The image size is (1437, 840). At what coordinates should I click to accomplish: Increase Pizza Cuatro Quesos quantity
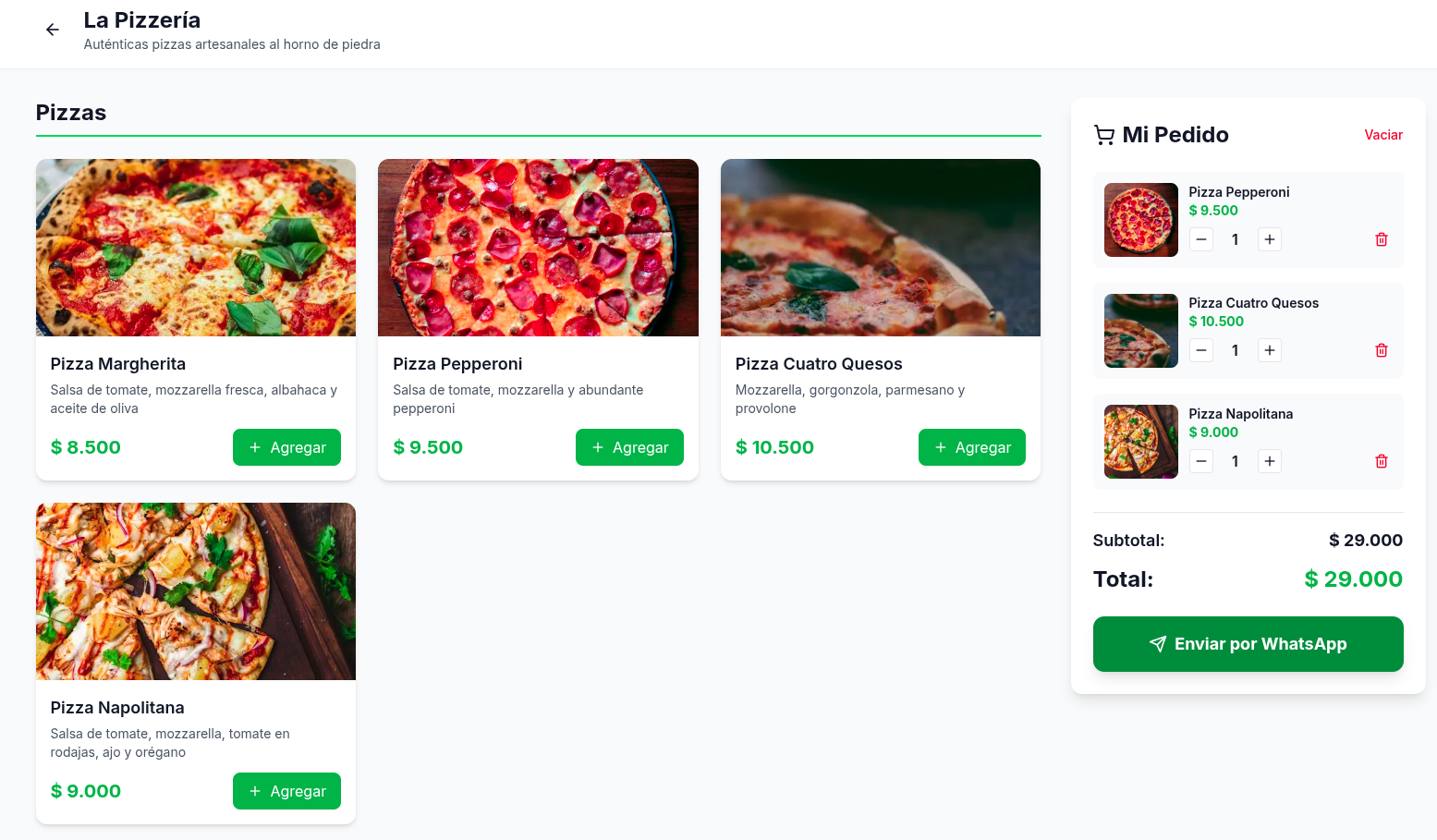point(1269,350)
